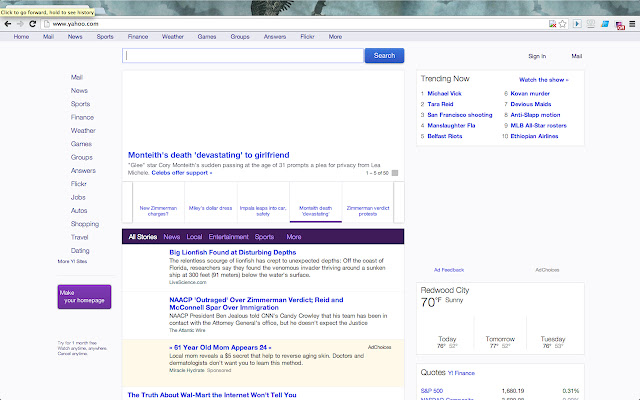Screen dimensions: 640x400
Task: Open the Chrome menu icon
Action: (x=632, y=22)
